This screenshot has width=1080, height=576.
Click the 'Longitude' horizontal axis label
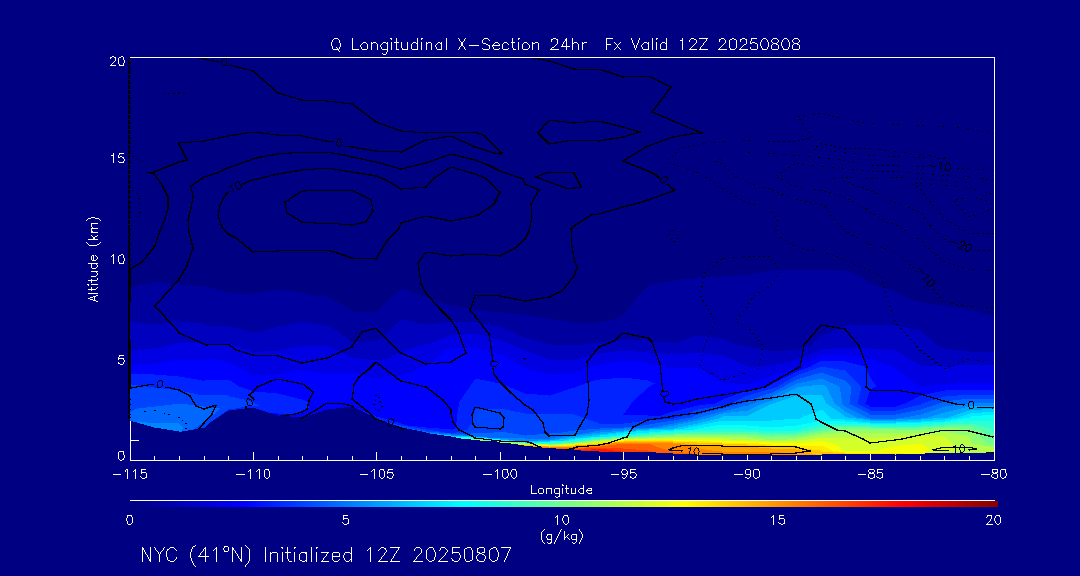561,491
